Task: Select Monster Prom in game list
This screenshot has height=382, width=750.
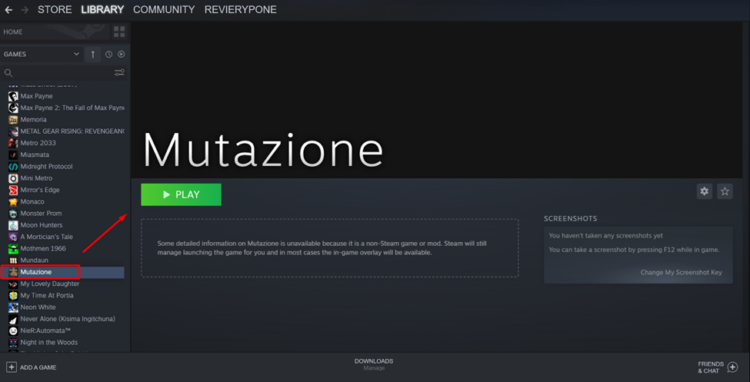Action: tap(66, 213)
